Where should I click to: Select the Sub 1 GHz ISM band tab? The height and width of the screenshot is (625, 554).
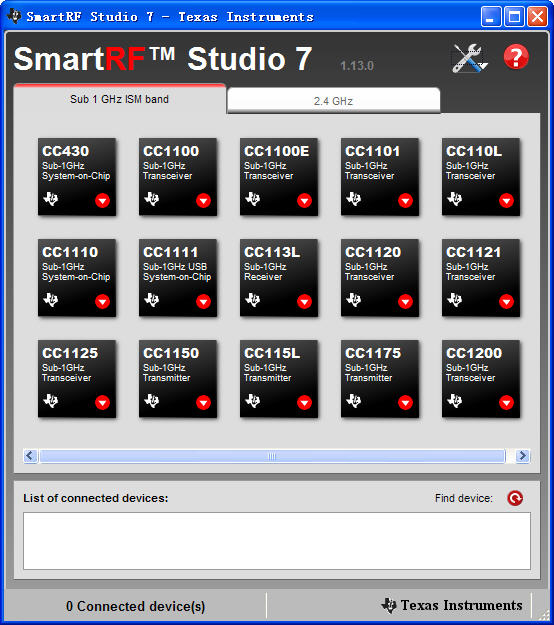119,99
